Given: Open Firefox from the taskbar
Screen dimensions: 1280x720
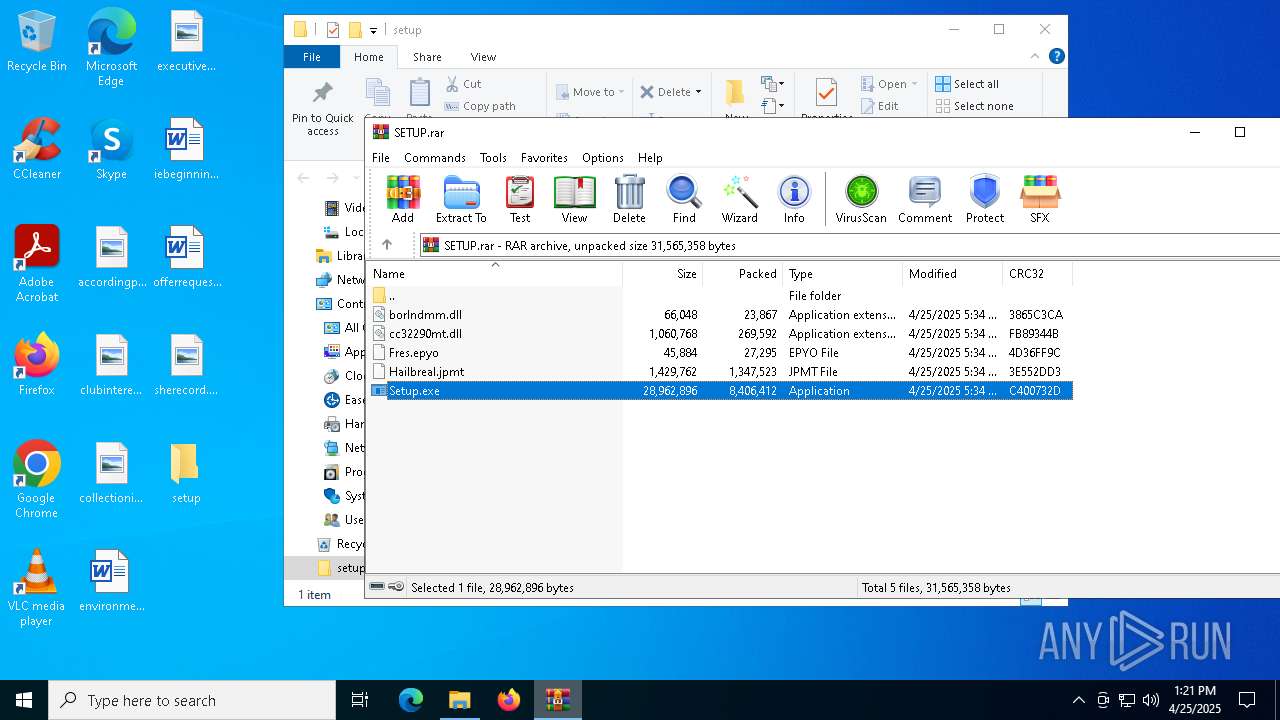Looking at the screenshot, I should pos(509,700).
